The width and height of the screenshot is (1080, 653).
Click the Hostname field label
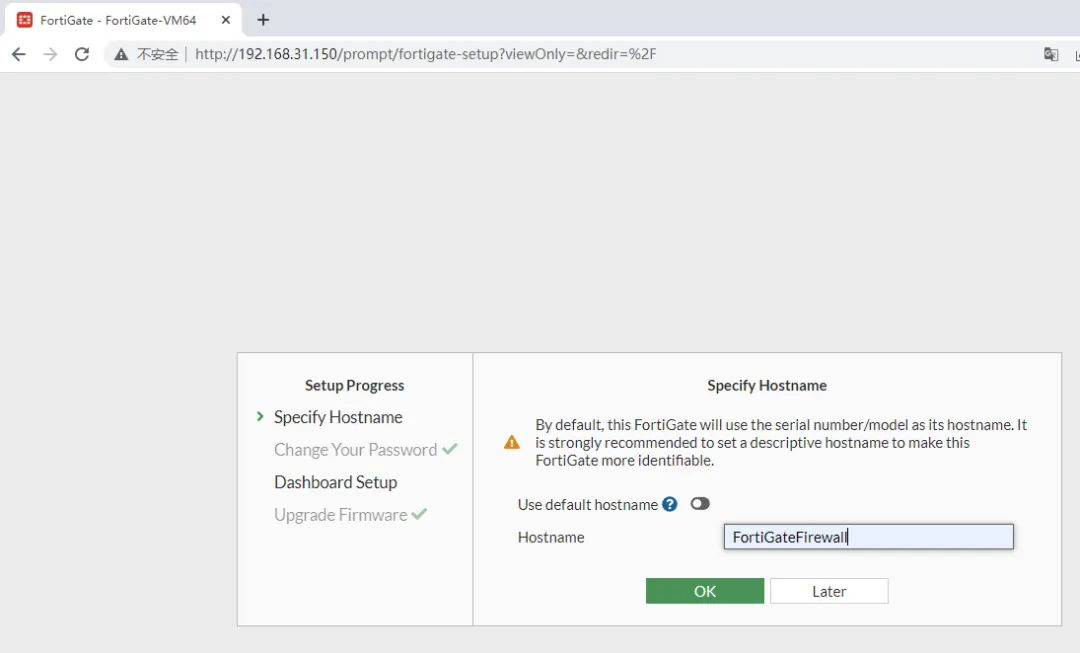(551, 537)
